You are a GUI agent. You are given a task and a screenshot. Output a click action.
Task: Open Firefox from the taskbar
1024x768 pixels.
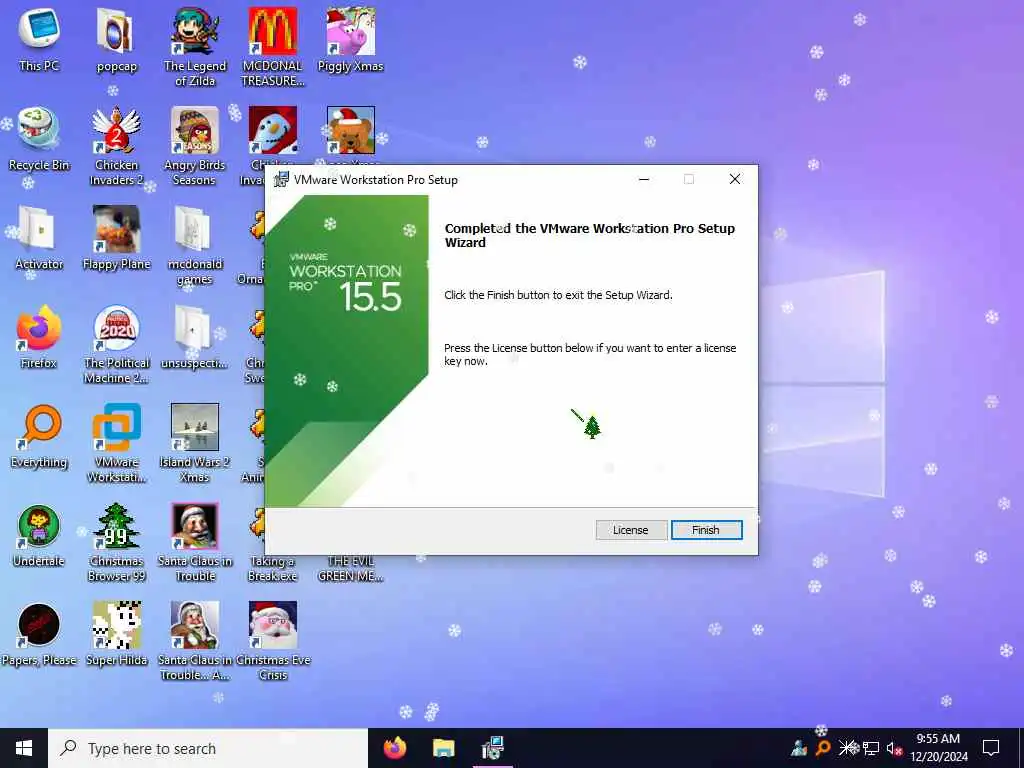click(394, 748)
